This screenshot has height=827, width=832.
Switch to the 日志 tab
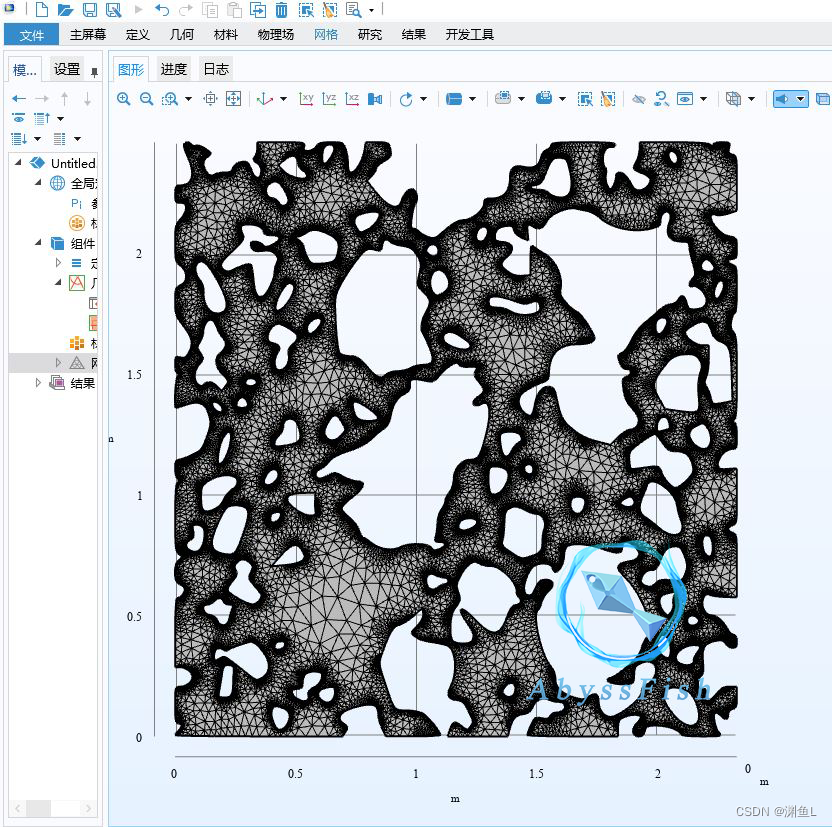(216, 69)
